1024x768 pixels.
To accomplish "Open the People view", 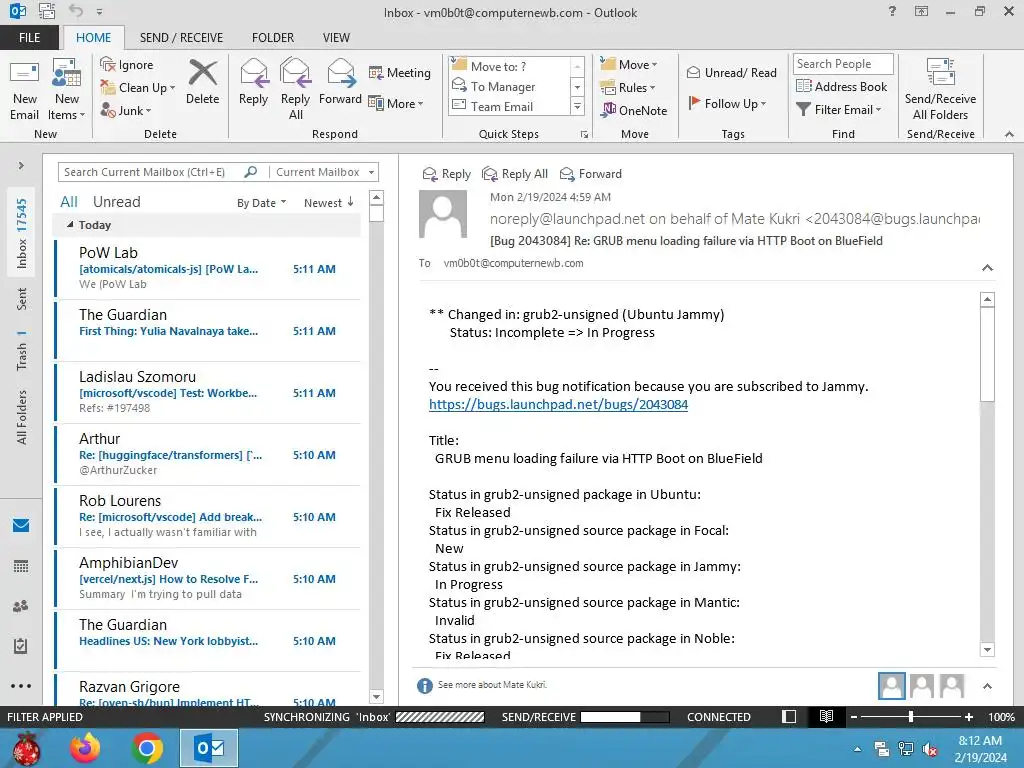I will pos(21,606).
